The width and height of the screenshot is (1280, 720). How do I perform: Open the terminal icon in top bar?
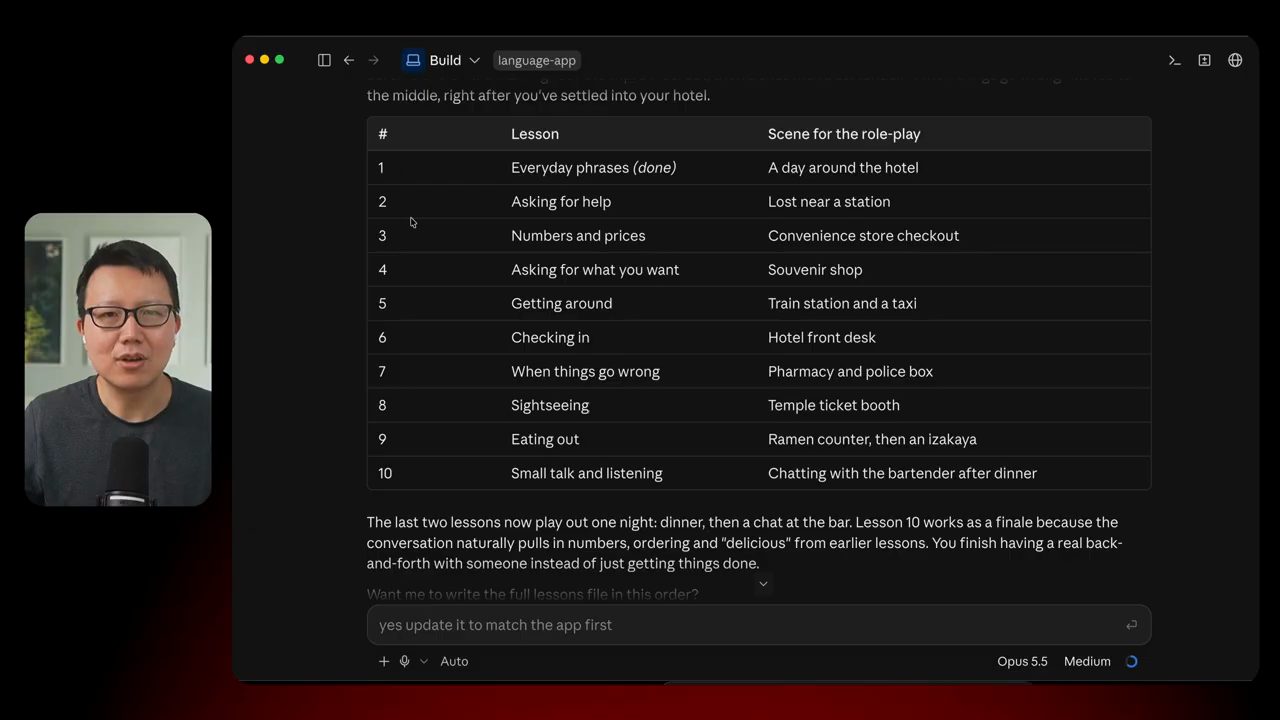[1175, 60]
